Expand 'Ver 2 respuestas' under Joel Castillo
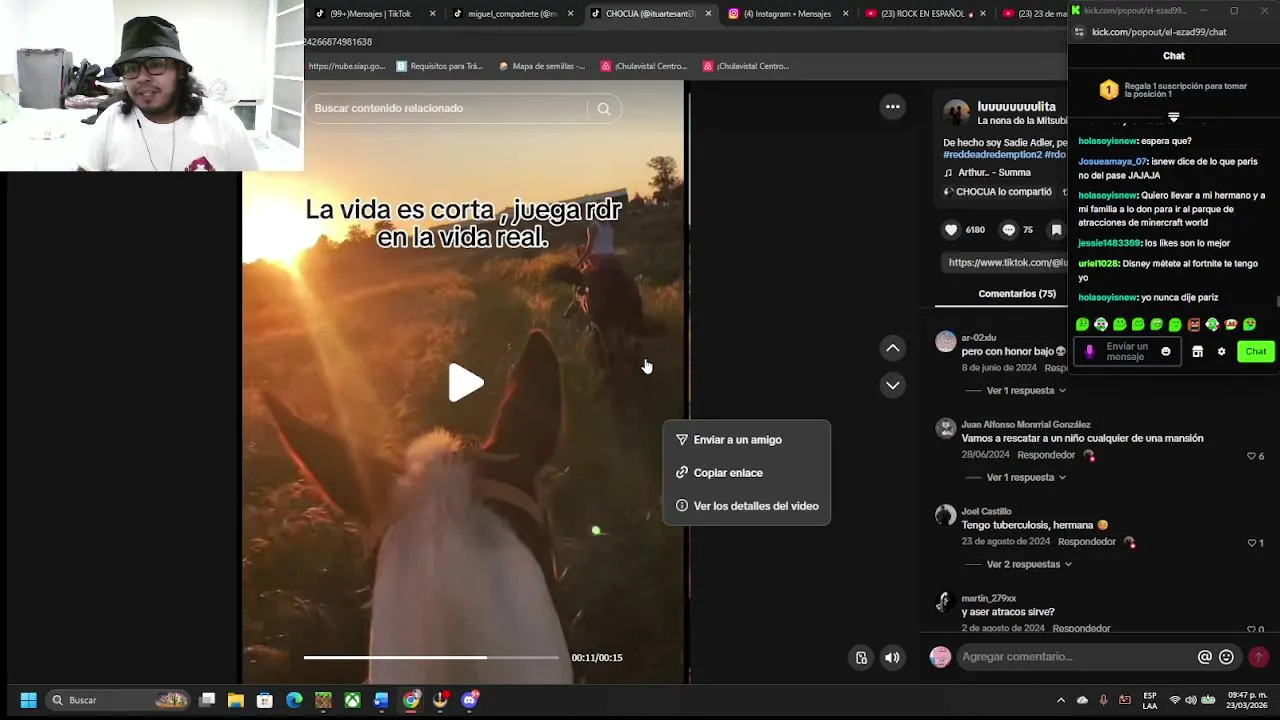 (1029, 564)
